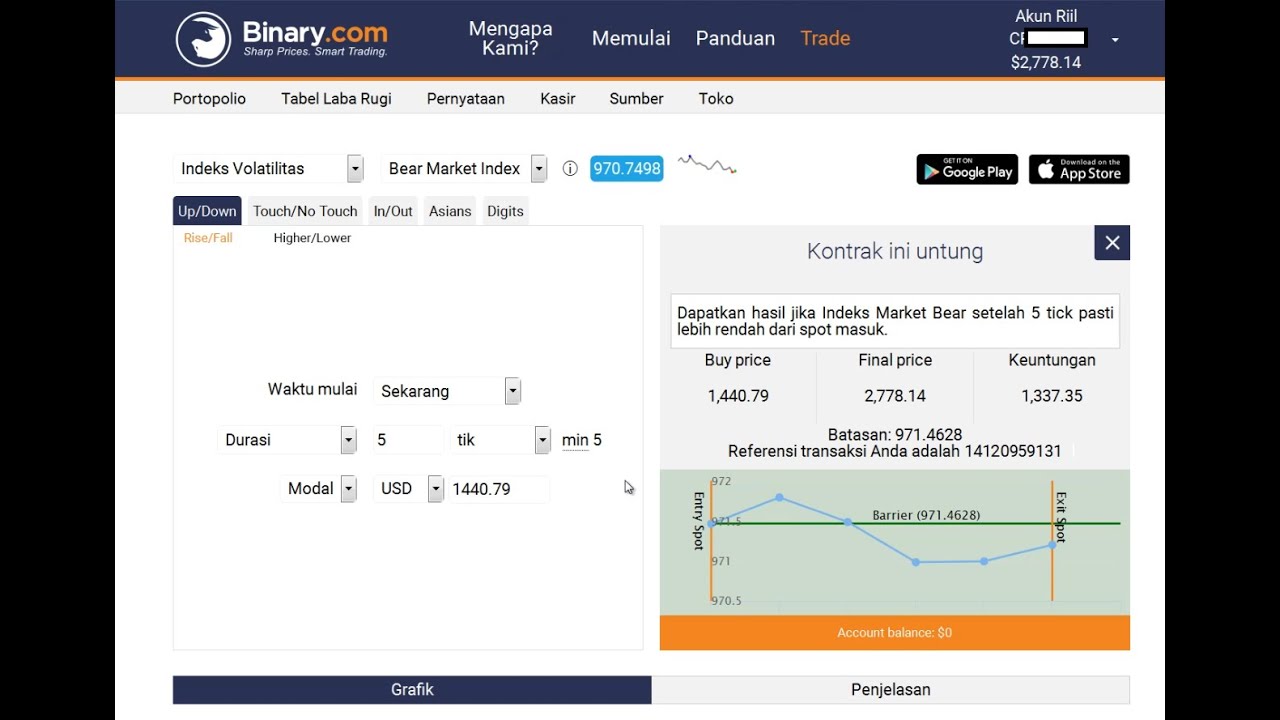Screen dimensions: 1280x720
Task: Switch to the Digits tab
Action: 505,211
